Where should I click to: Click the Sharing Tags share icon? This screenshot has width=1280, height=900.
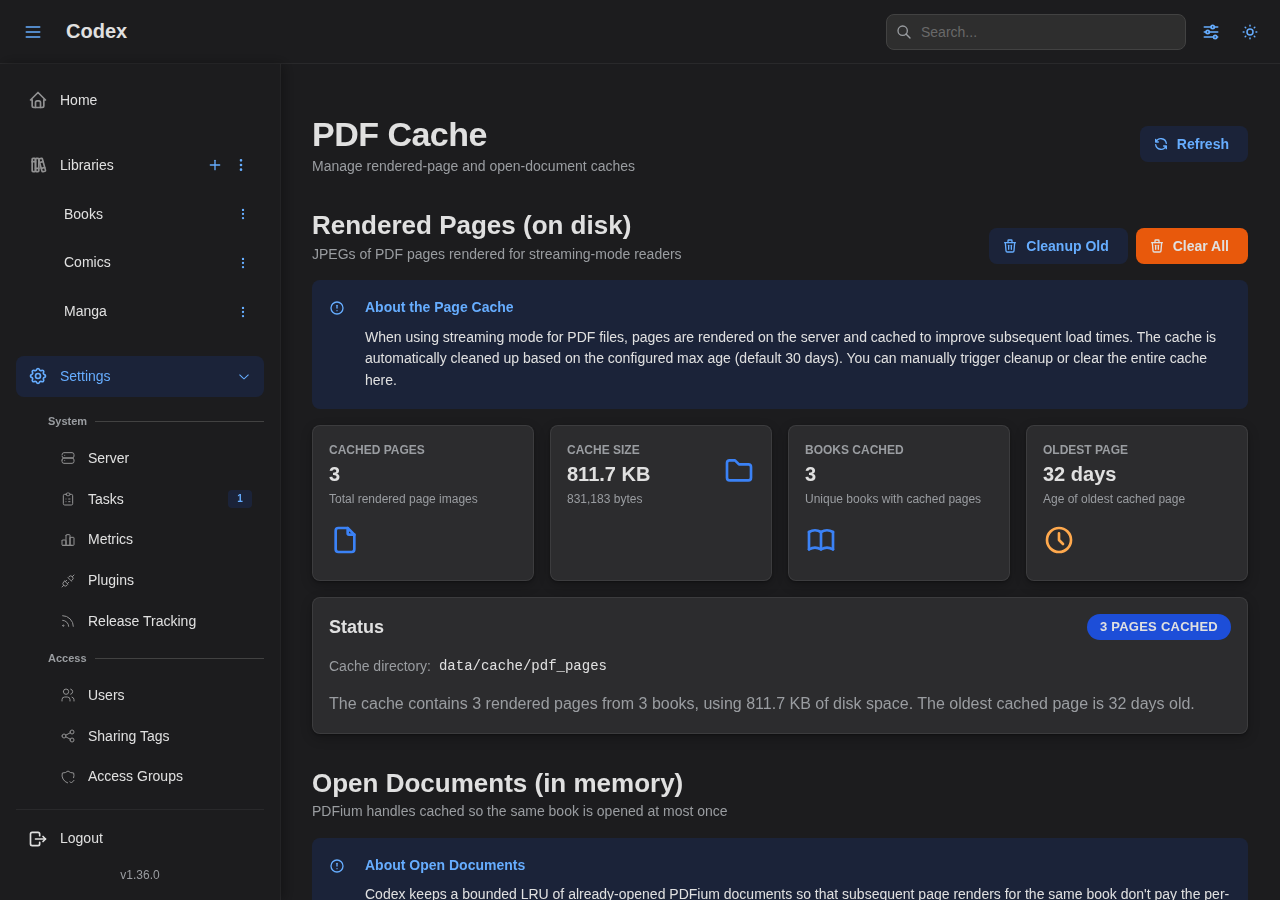coord(68,736)
